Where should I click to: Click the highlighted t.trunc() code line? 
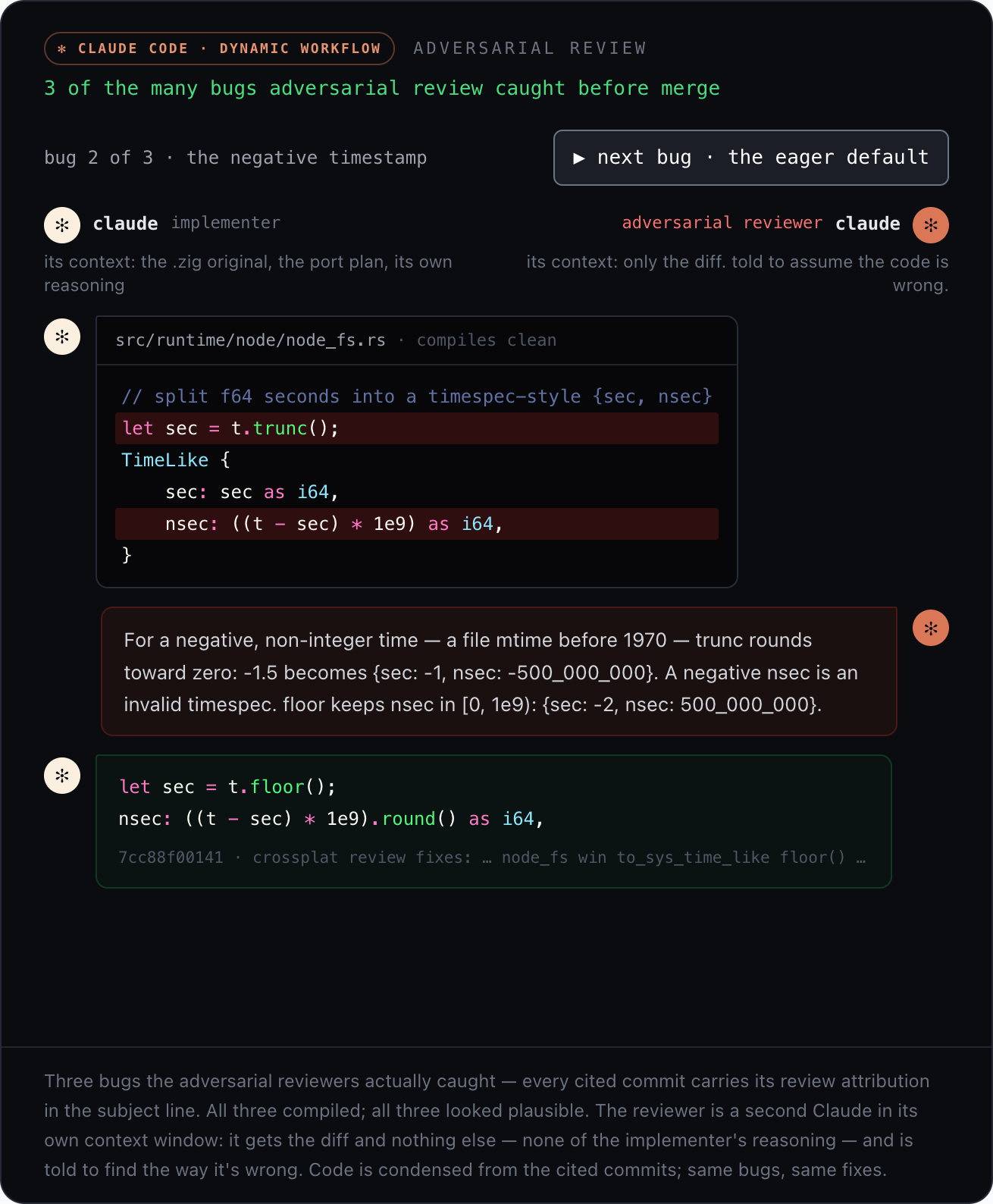[x=417, y=428]
